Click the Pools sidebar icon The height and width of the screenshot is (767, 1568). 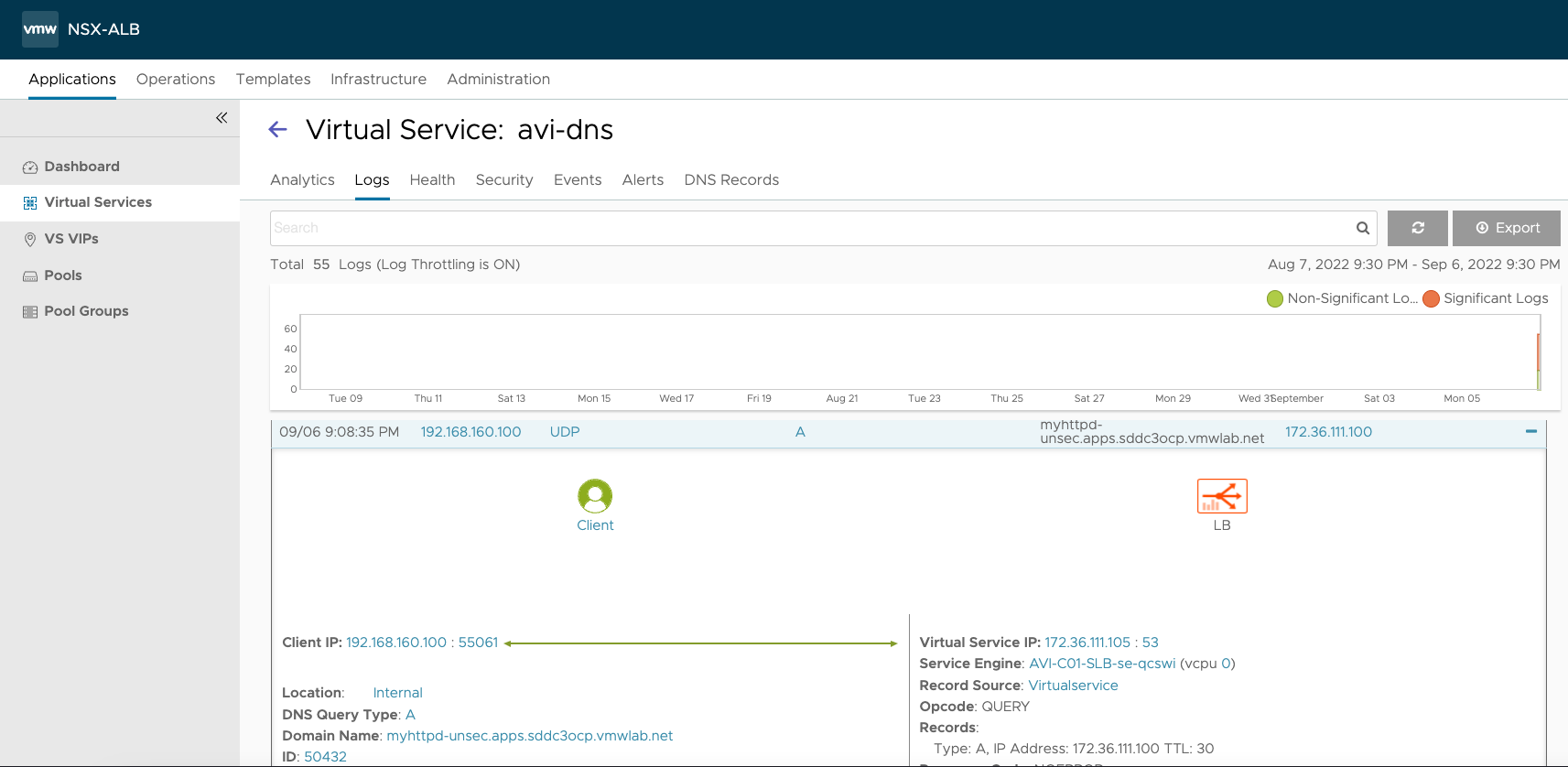[30, 276]
